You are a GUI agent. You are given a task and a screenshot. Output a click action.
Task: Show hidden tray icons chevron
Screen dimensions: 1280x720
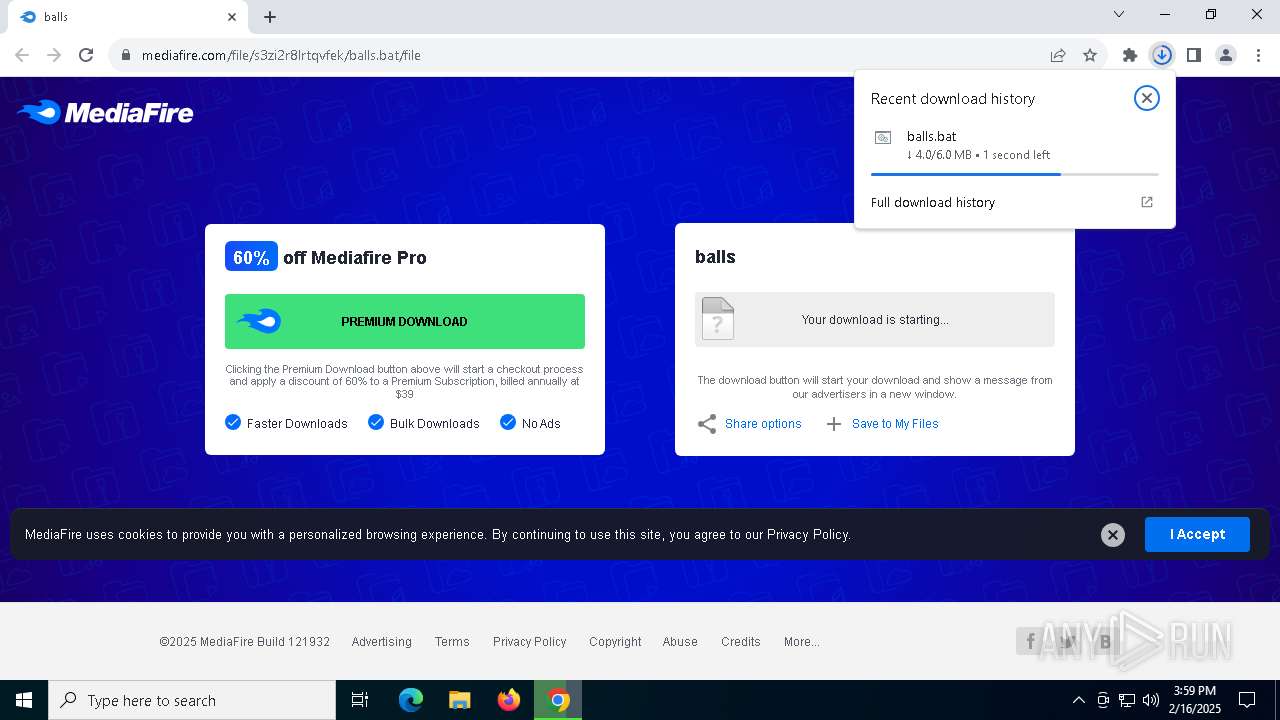point(1078,700)
